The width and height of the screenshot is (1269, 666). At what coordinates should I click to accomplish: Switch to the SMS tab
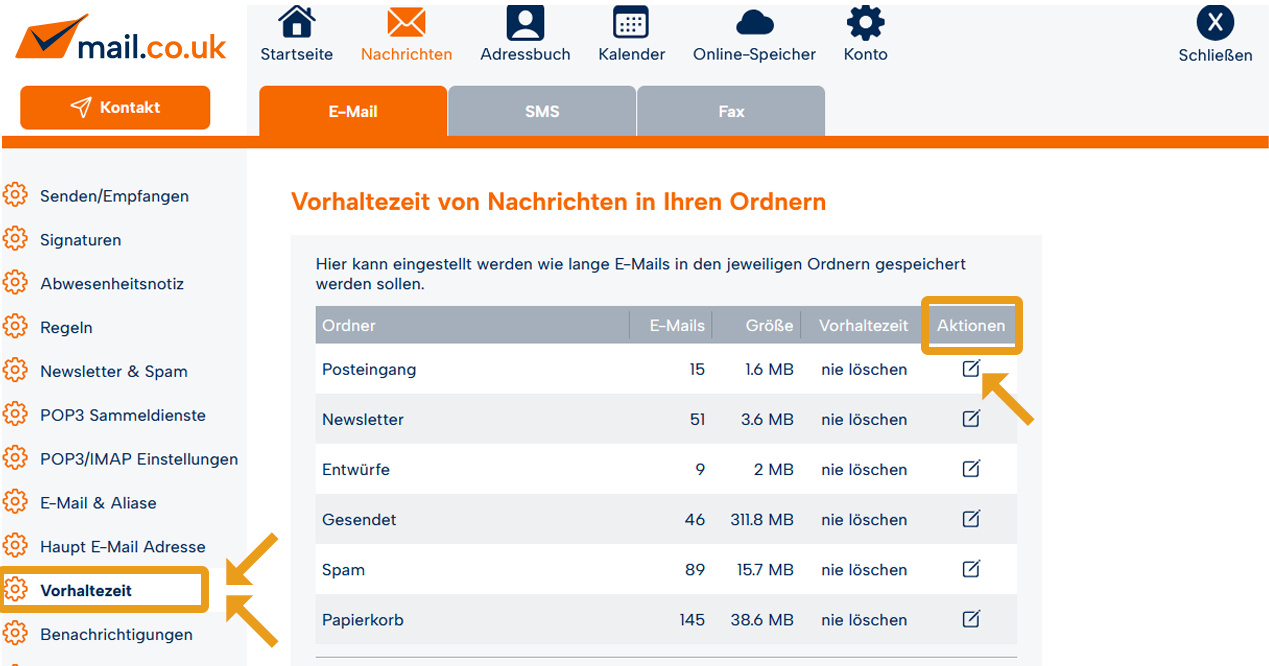pyautogui.click(x=542, y=112)
